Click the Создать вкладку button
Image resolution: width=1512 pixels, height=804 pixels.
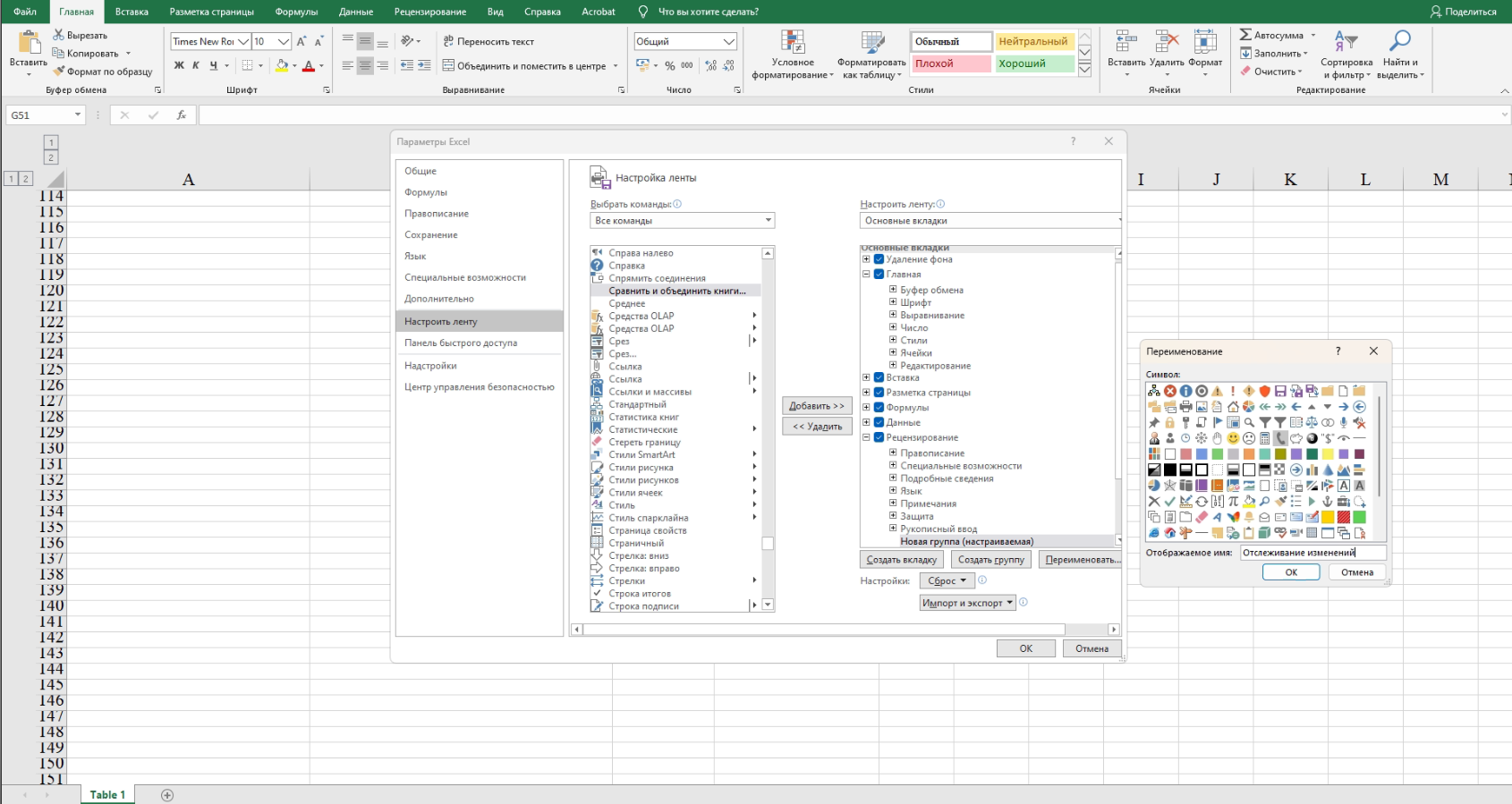coord(901,560)
